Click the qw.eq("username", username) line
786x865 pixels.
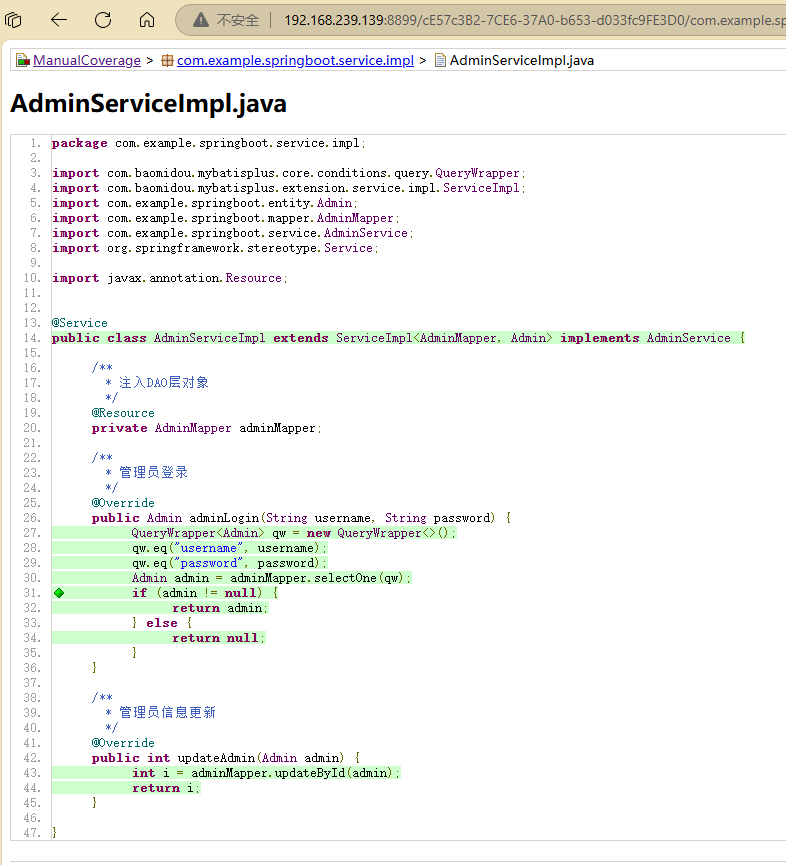tap(229, 548)
